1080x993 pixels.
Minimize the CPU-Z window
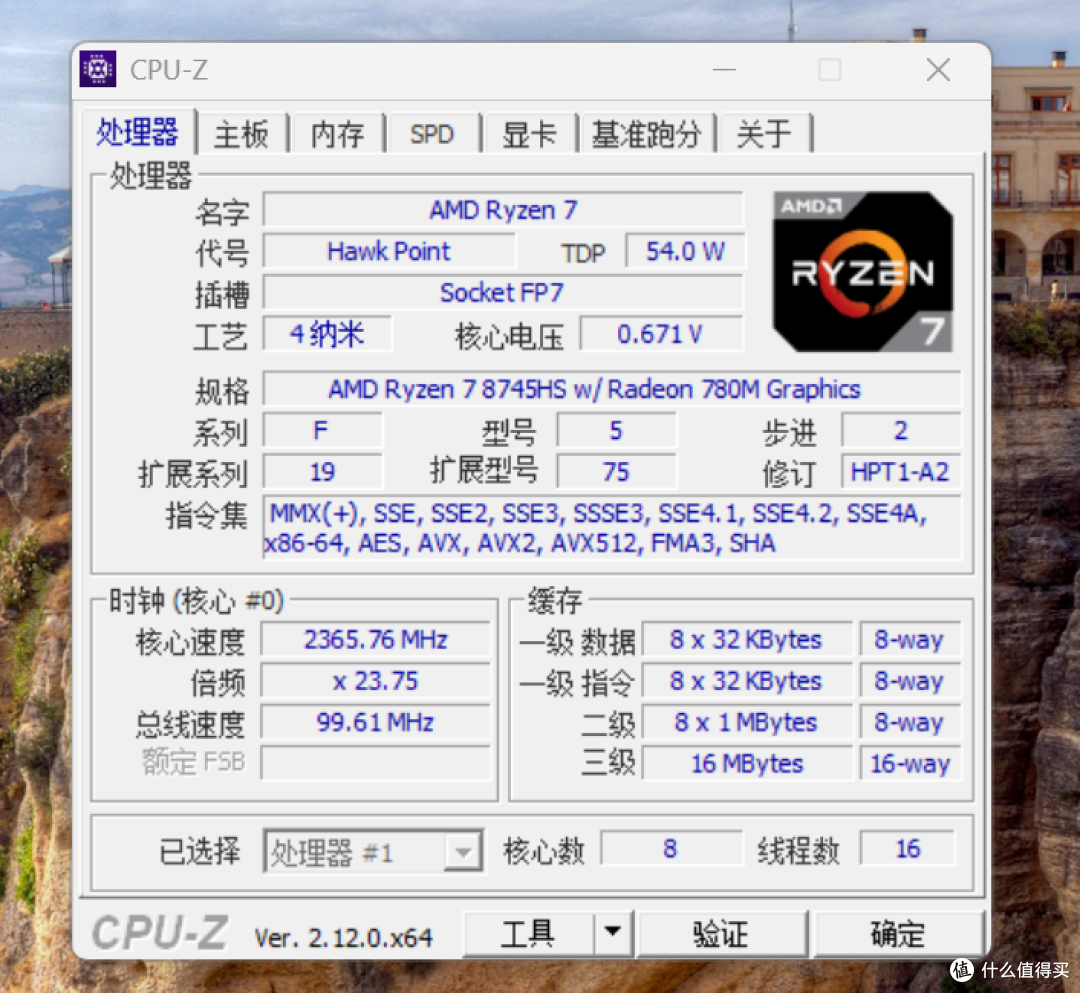pos(724,70)
